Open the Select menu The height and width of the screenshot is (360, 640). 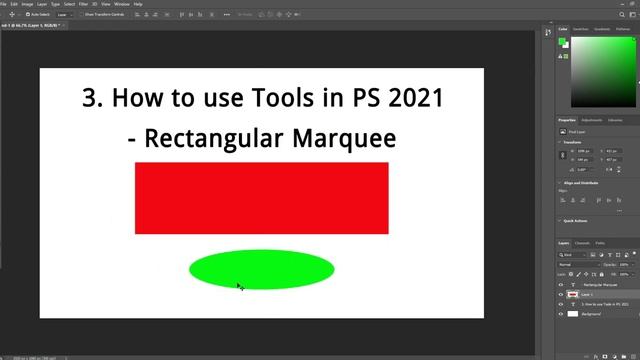[x=69, y=4]
